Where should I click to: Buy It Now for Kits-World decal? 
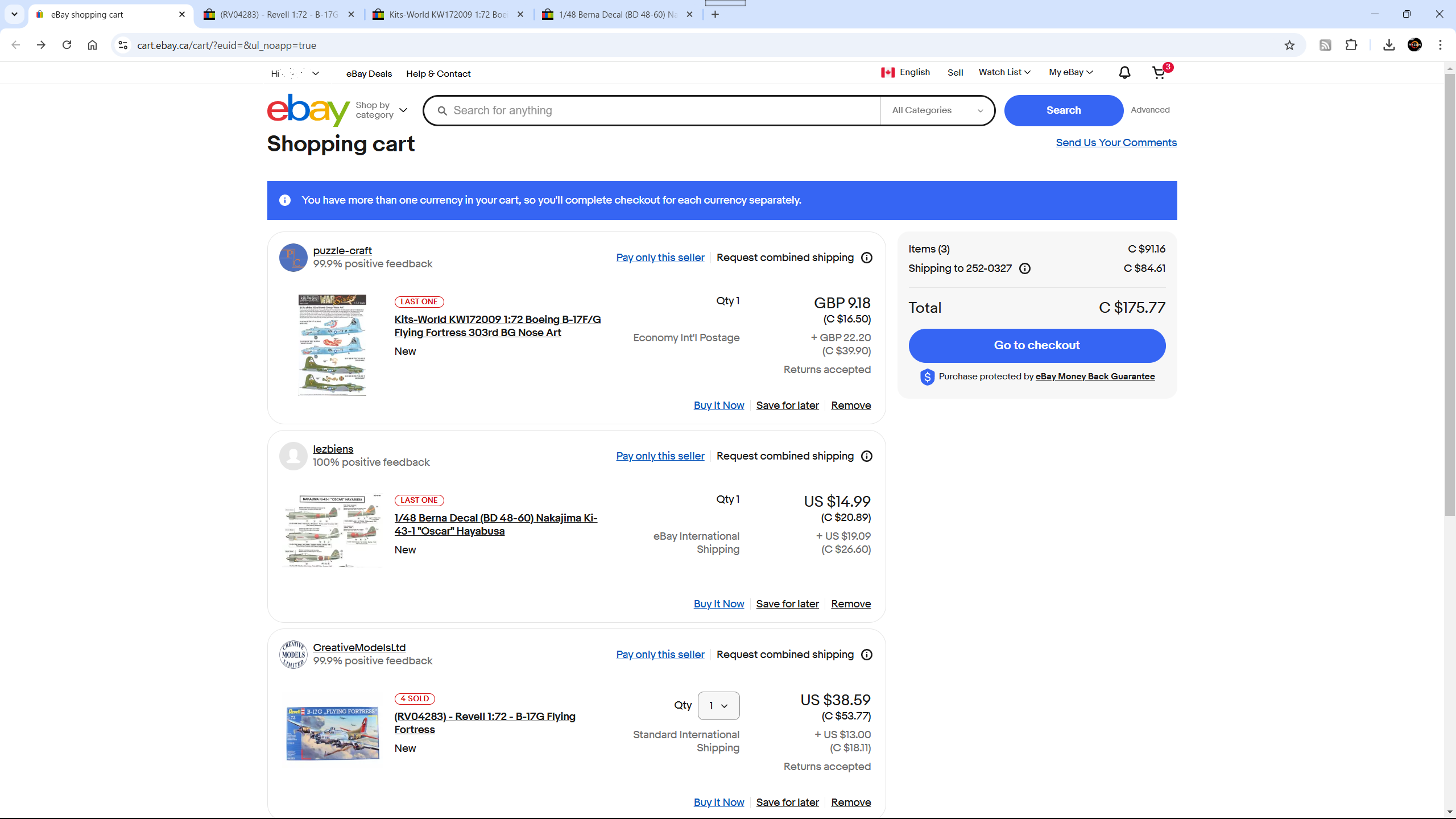tap(719, 406)
